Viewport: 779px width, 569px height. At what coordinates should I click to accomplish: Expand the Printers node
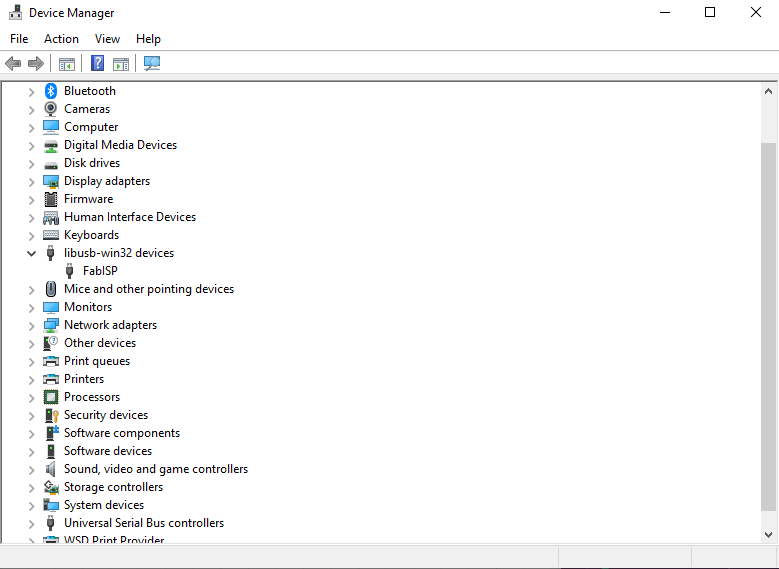31,380
